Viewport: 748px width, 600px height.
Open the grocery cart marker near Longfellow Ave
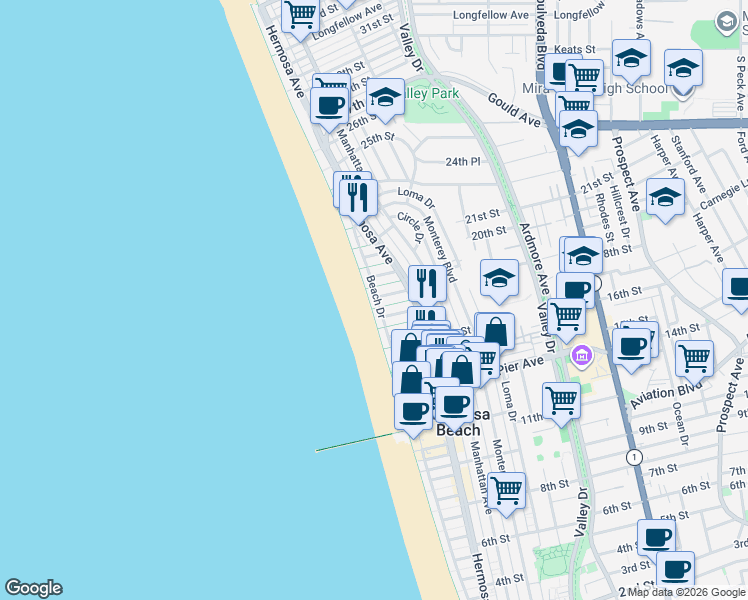(x=300, y=16)
